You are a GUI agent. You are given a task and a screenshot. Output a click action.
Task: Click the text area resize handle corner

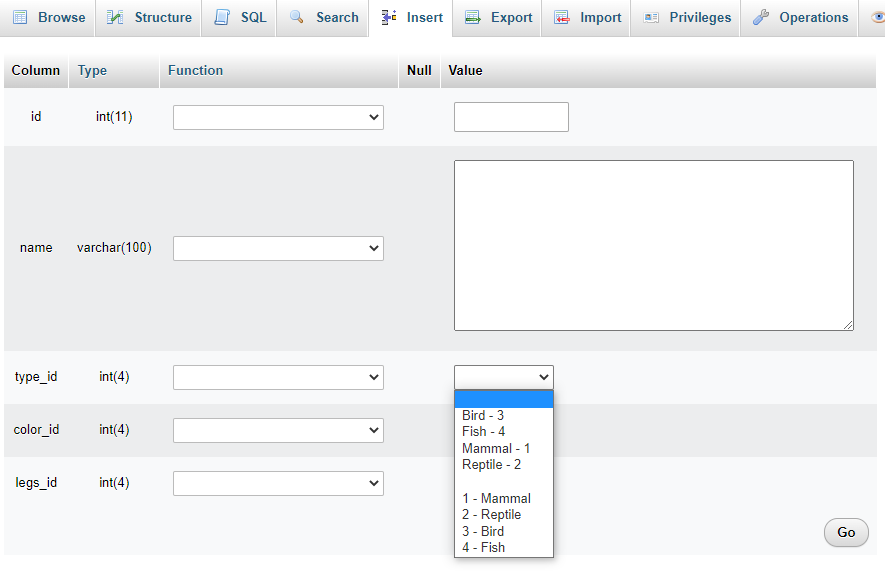848,325
